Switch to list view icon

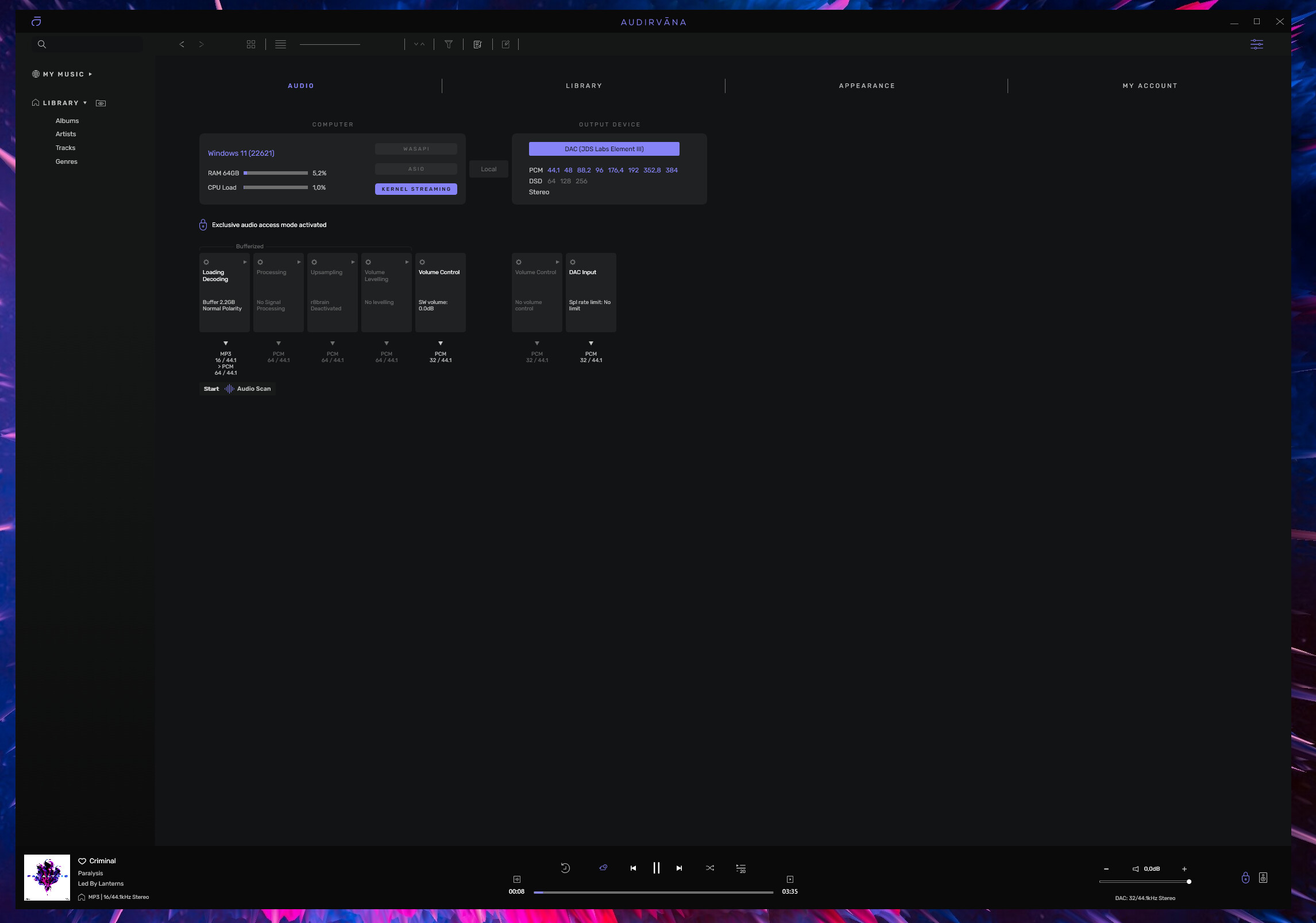pos(280,44)
